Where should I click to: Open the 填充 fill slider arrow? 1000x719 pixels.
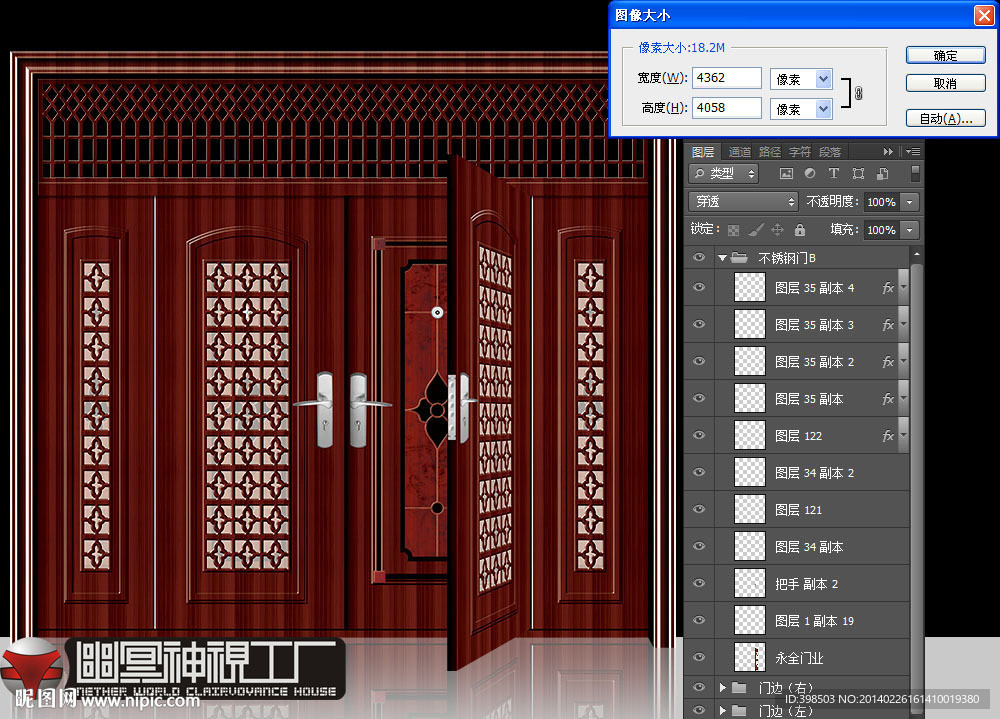(x=910, y=230)
